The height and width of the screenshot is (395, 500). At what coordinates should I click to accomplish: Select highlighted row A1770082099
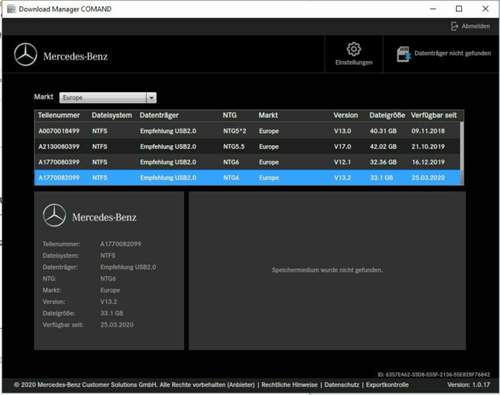click(x=247, y=178)
